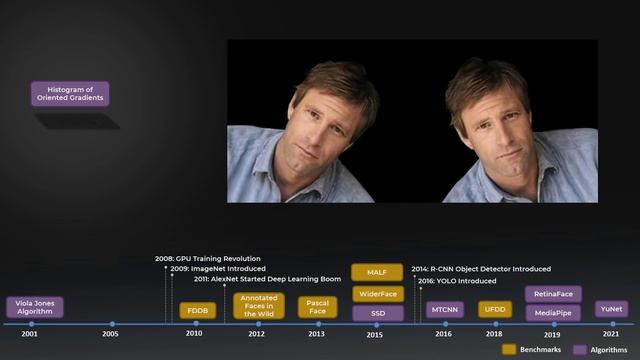The width and height of the screenshot is (640, 360).
Task: Click the '2005' year label
Action: point(110,334)
